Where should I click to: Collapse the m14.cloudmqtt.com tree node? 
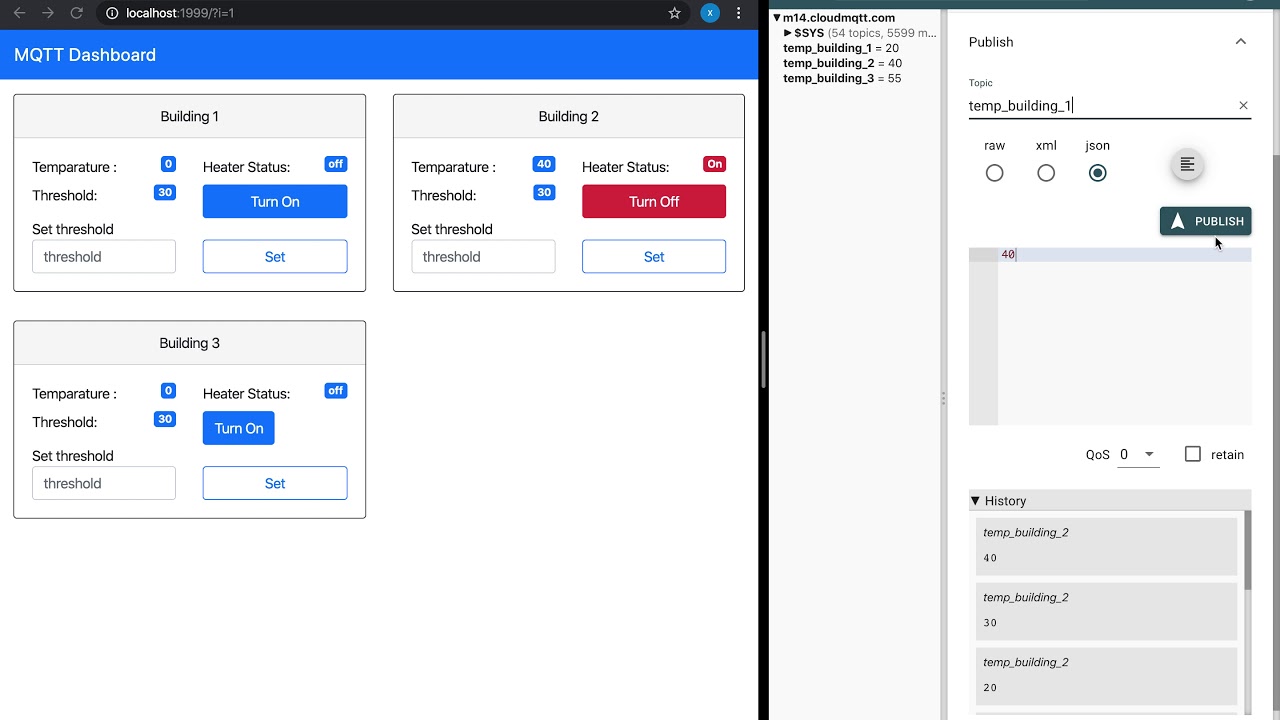point(777,18)
